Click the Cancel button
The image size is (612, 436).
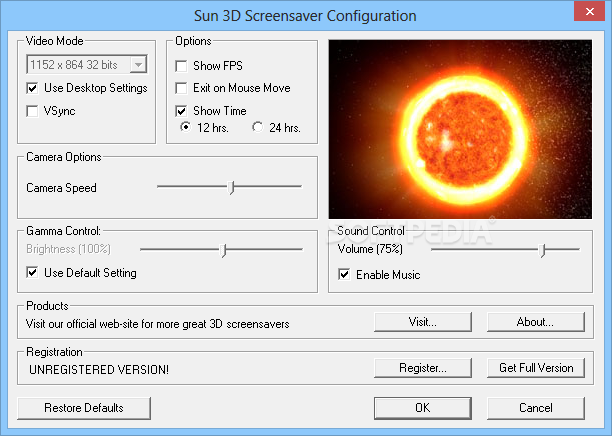536,408
